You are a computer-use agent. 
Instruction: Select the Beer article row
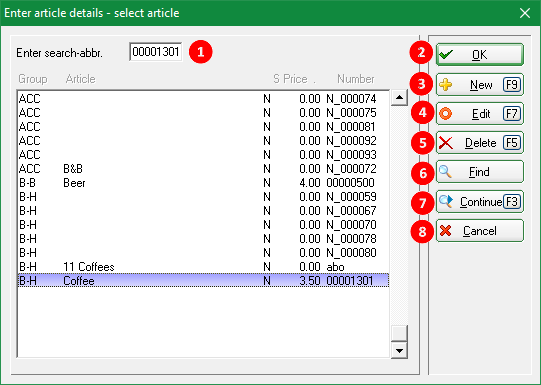[203, 183]
